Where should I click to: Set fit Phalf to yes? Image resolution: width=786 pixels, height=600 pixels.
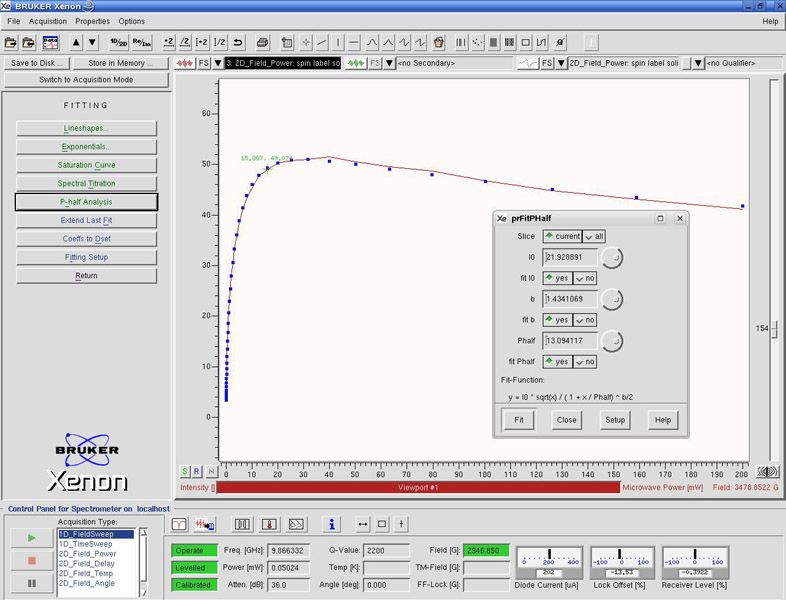[557, 361]
